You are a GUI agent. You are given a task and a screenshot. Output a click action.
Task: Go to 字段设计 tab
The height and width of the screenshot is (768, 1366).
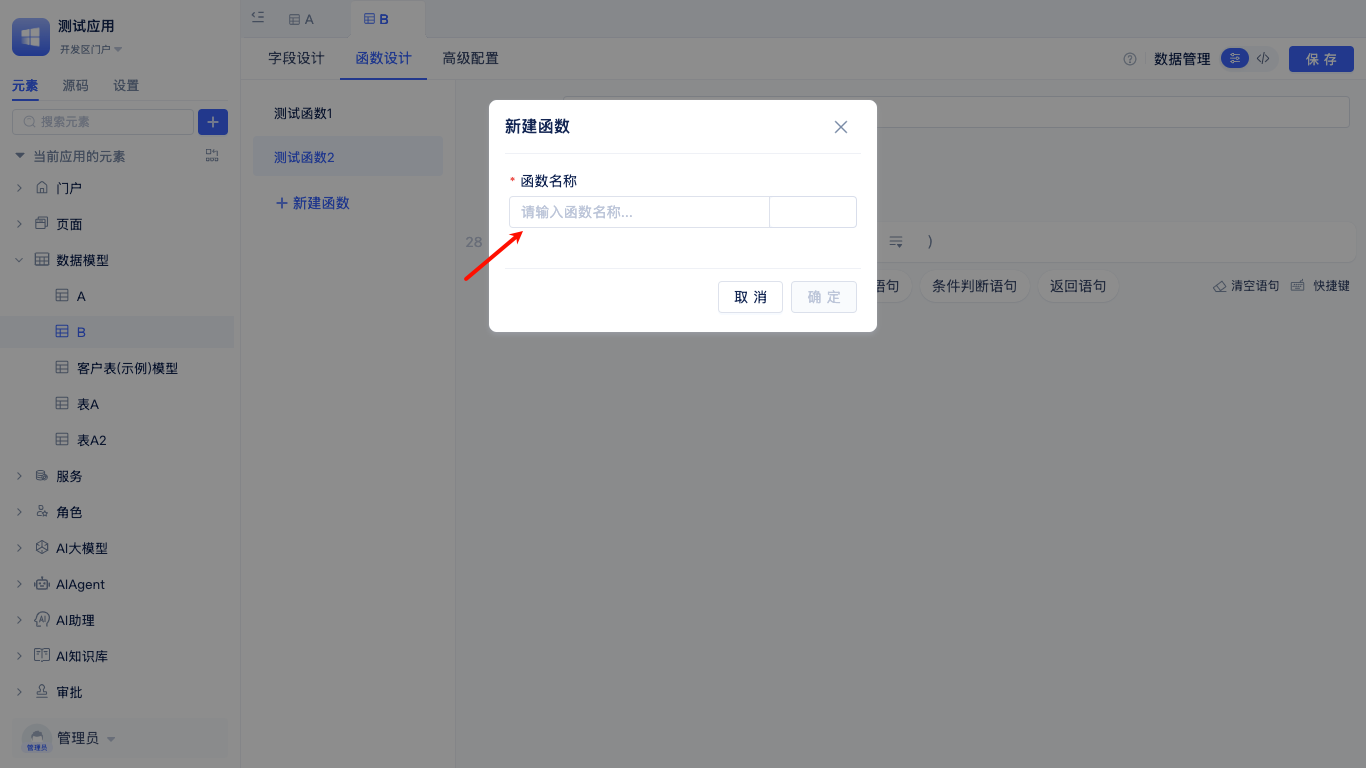point(296,59)
